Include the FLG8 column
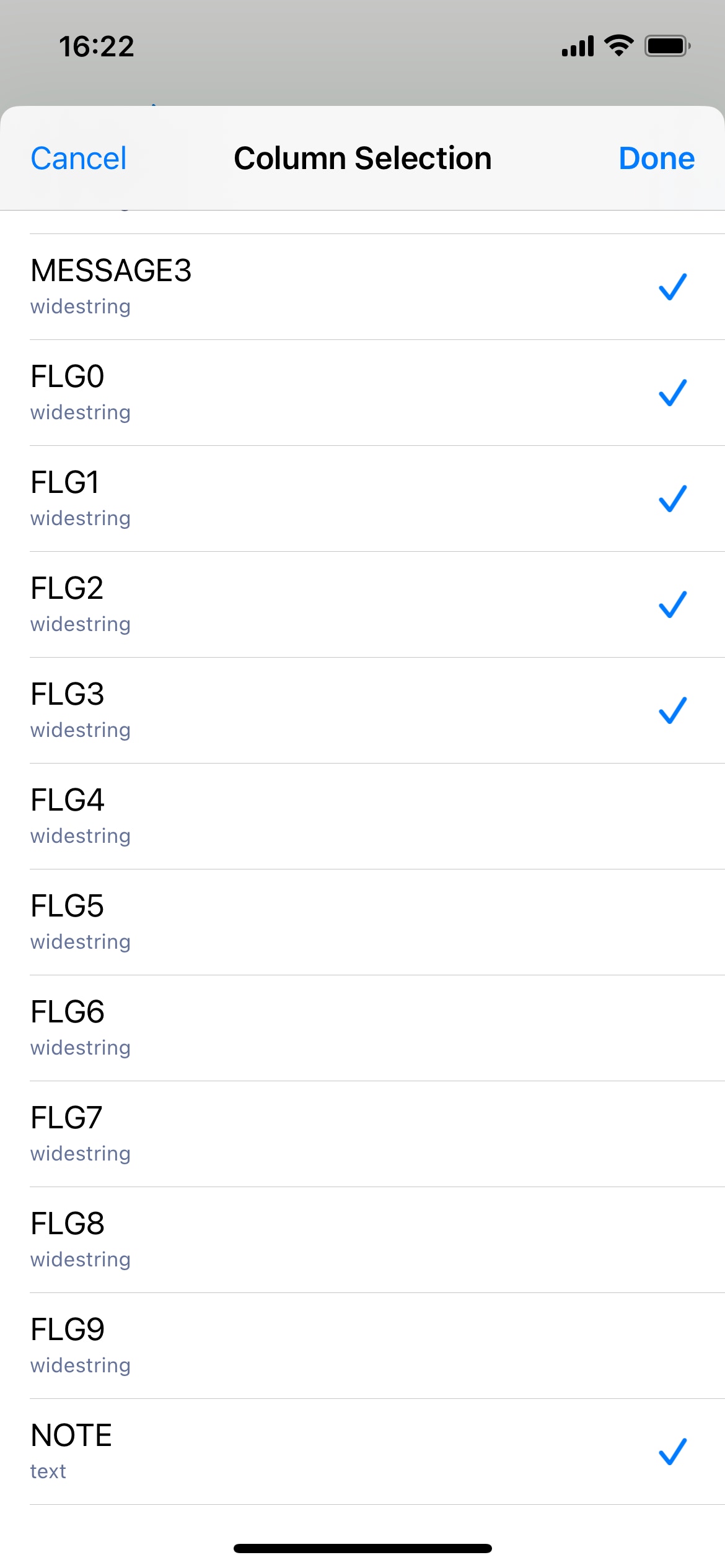The image size is (725, 1568). pyautogui.click(x=362, y=1240)
